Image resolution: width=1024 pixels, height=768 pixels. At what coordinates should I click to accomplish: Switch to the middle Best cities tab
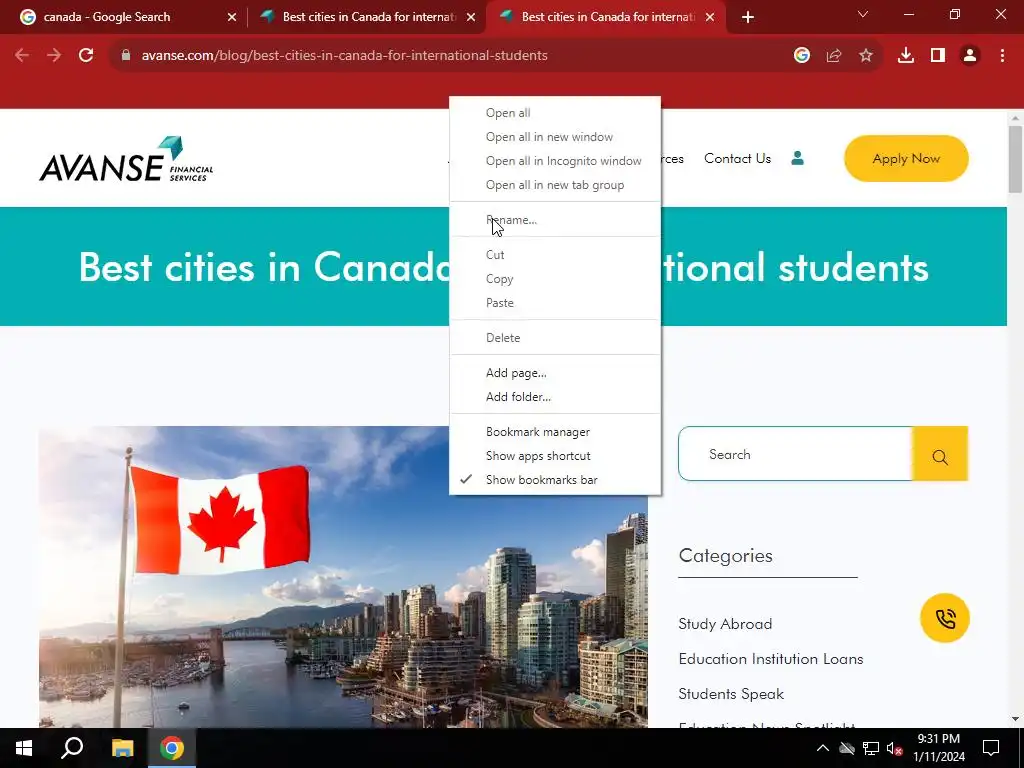click(x=366, y=17)
